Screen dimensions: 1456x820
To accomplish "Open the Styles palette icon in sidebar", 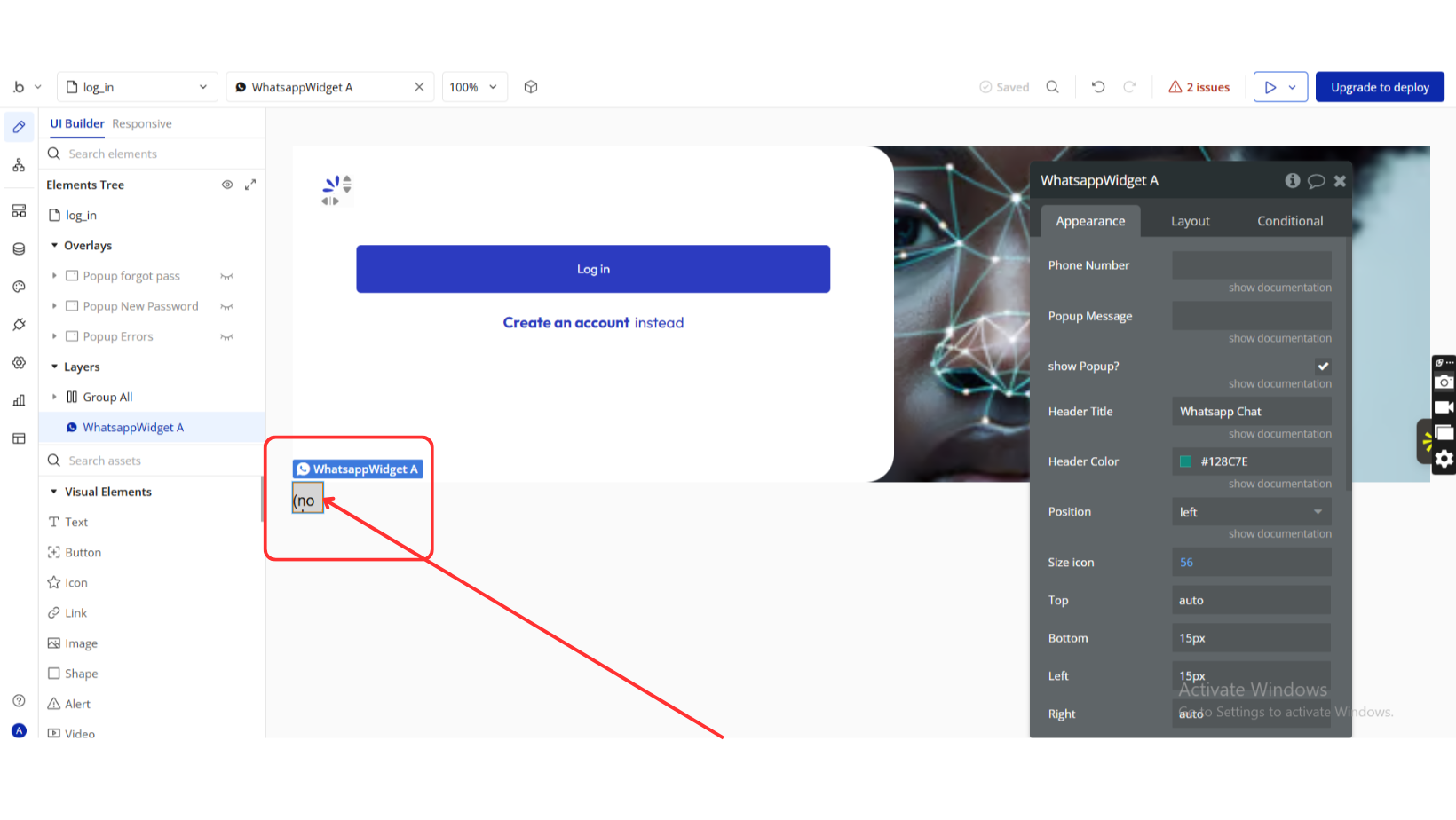I will (19, 287).
